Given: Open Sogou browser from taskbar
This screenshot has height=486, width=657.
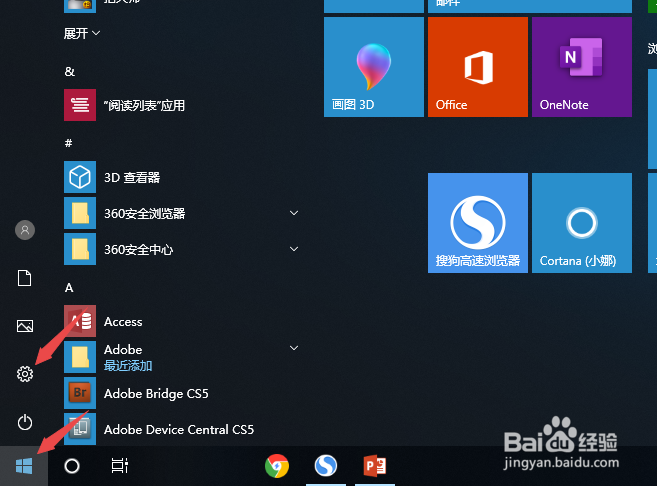Looking at the screenshot, I should pyautogui.click(x=326, y=466).
